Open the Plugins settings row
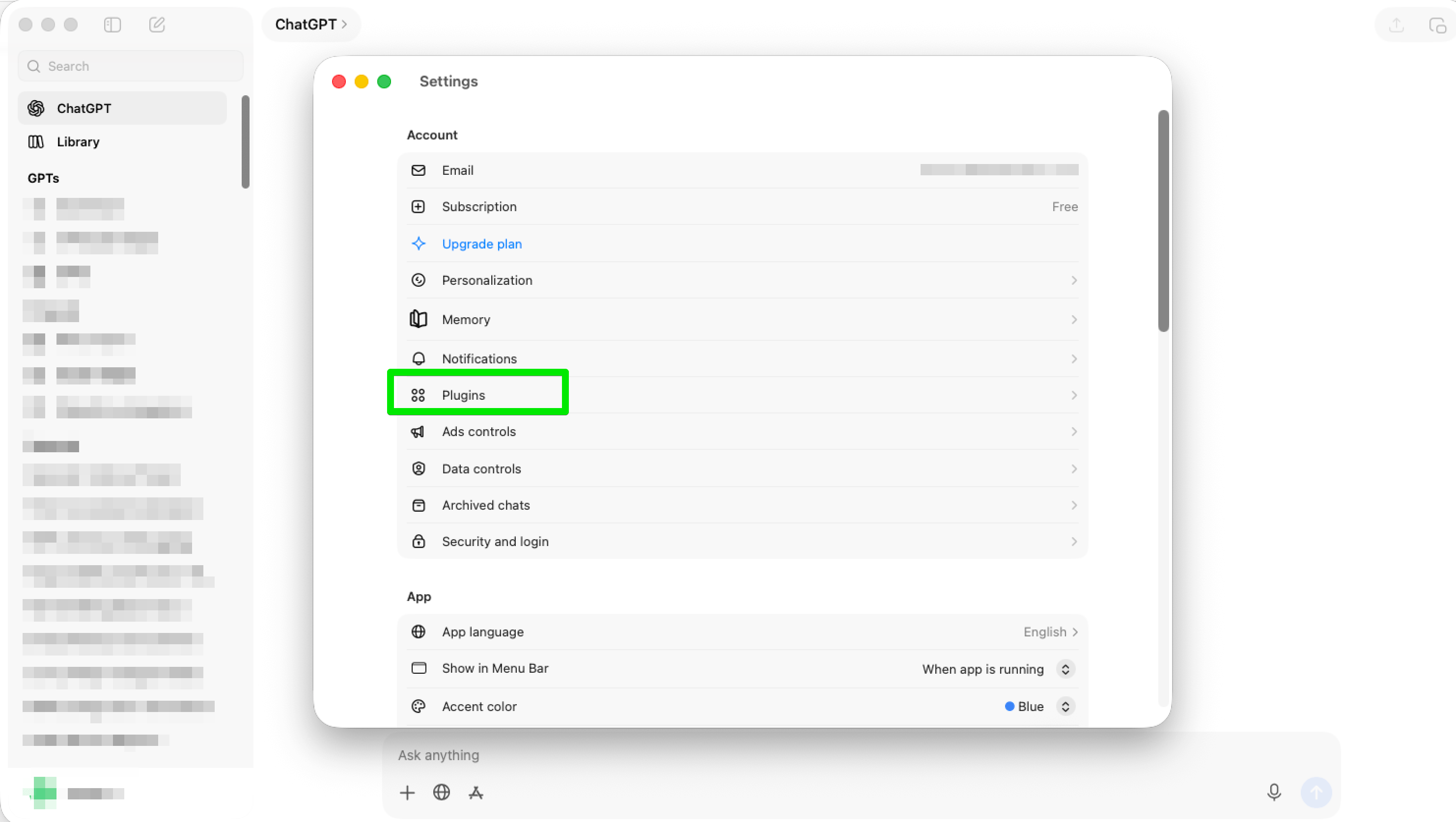The height and width of the screenshot is (822, 1456). point(742,395)
